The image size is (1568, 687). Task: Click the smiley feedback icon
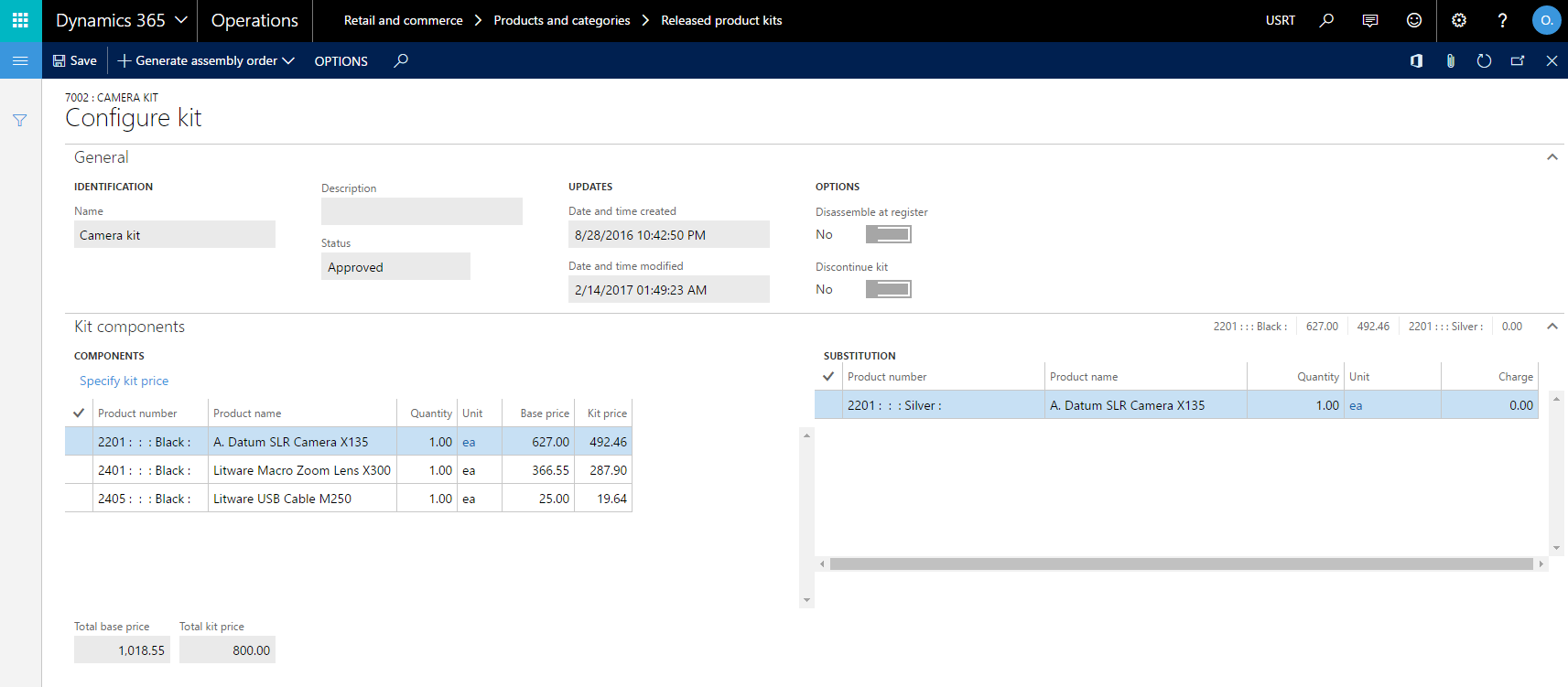coord(1414,20)
